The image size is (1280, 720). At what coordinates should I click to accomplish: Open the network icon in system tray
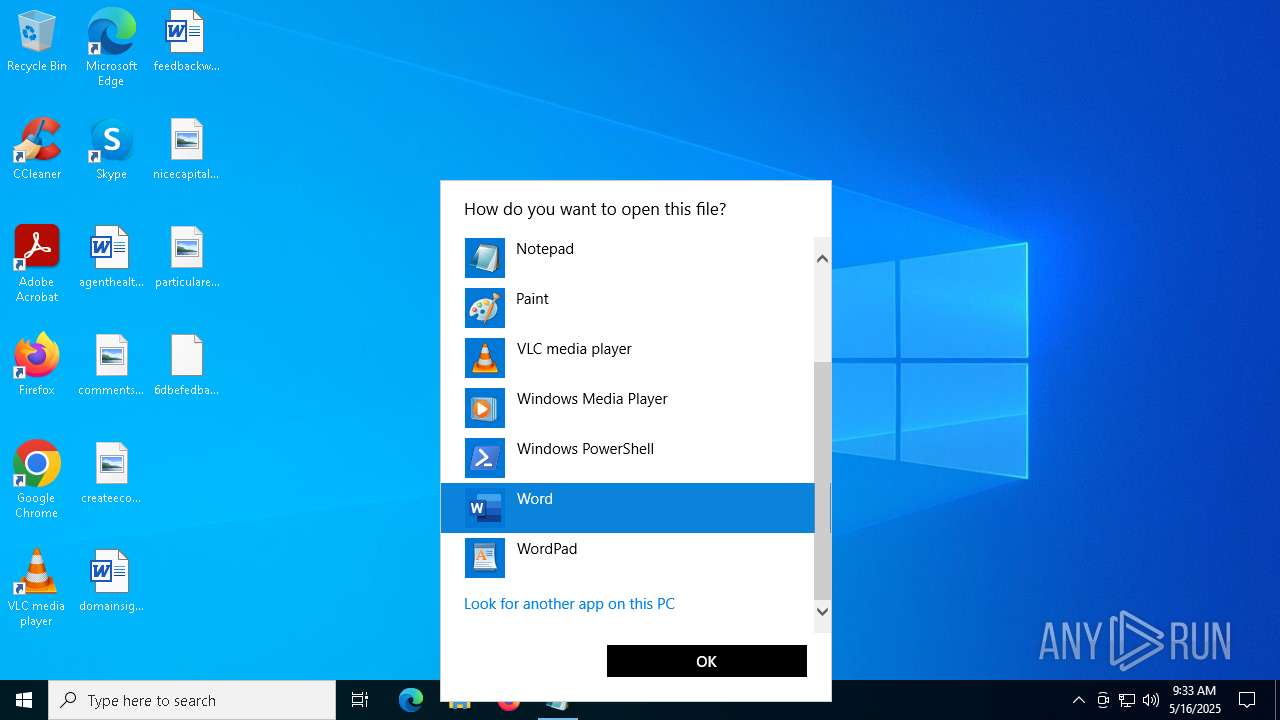1127,700
